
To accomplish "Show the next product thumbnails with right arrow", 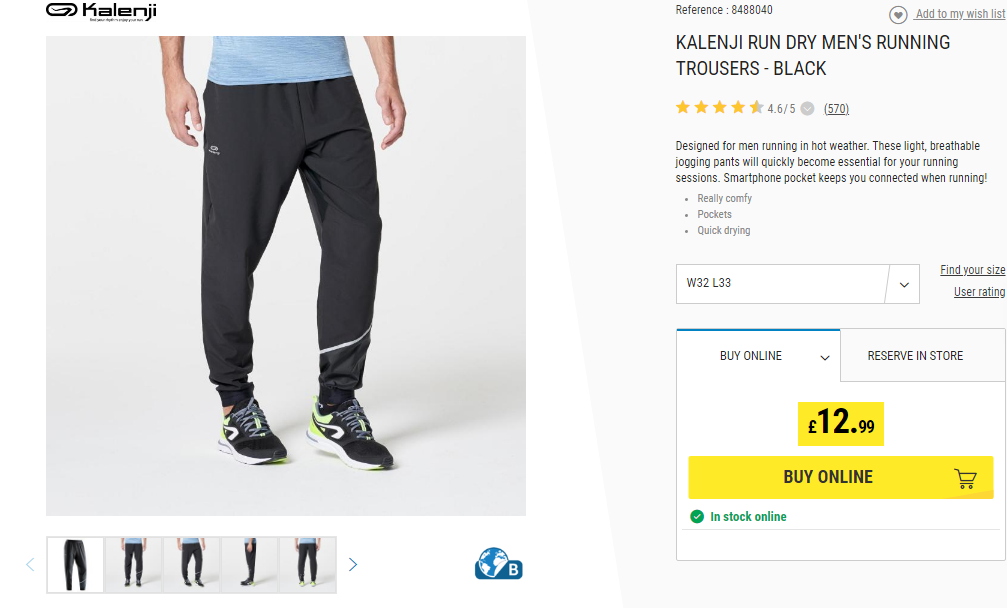I will click(x=353, y=564).
